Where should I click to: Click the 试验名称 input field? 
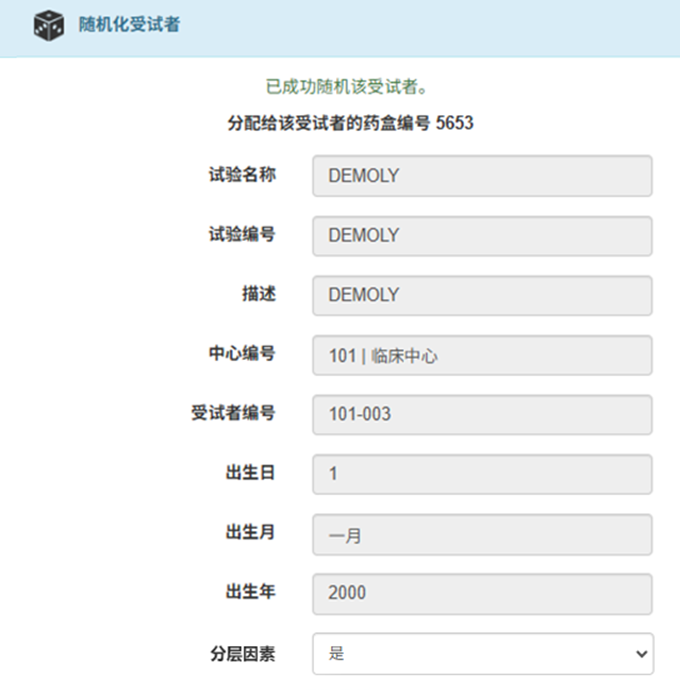(x=482, y=176)
